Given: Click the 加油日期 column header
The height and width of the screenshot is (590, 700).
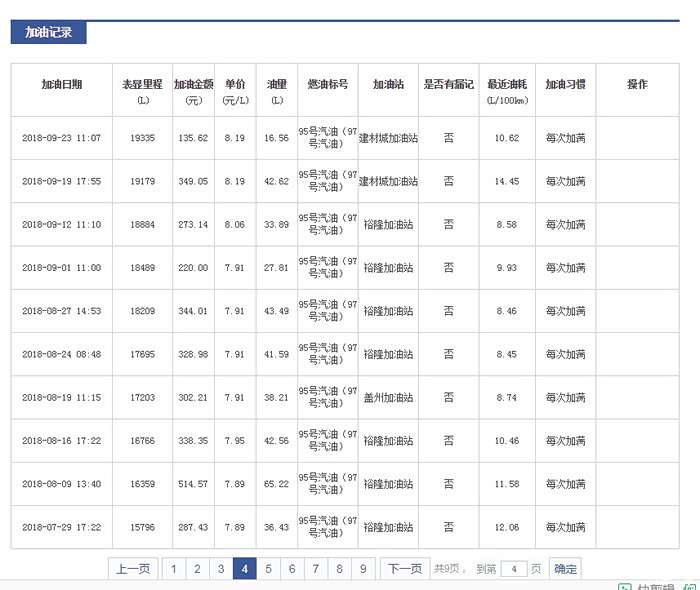Looking at the screenshot, I should [62, 85].
